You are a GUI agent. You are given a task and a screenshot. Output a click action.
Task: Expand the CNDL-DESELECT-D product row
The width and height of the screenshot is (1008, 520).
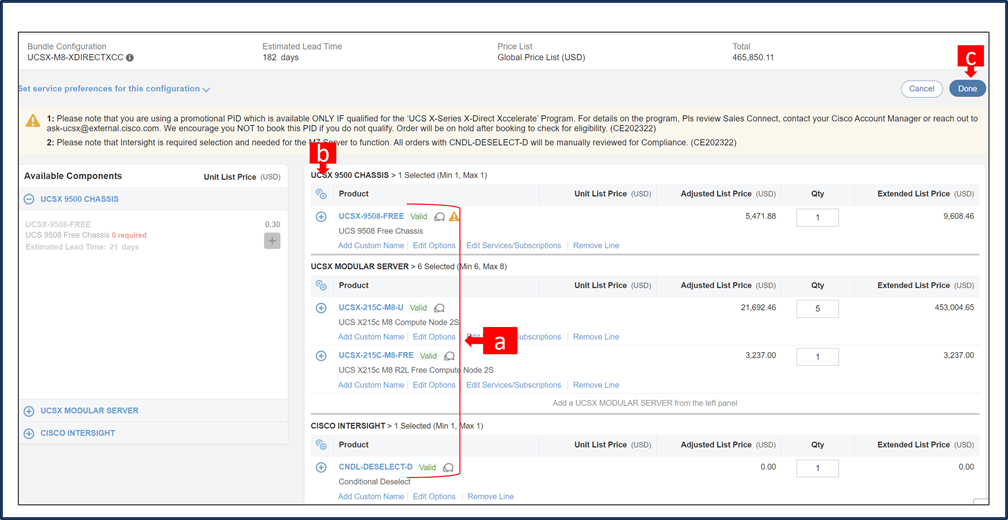coord(321,467)
